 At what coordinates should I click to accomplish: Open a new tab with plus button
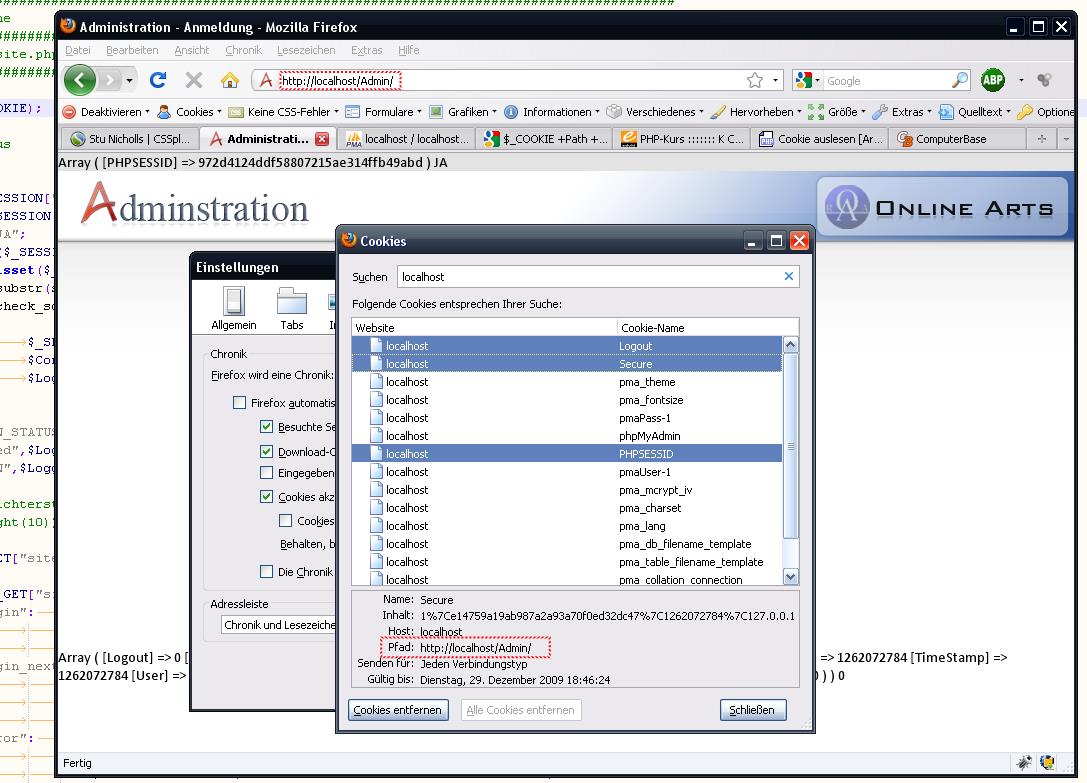1041,139
